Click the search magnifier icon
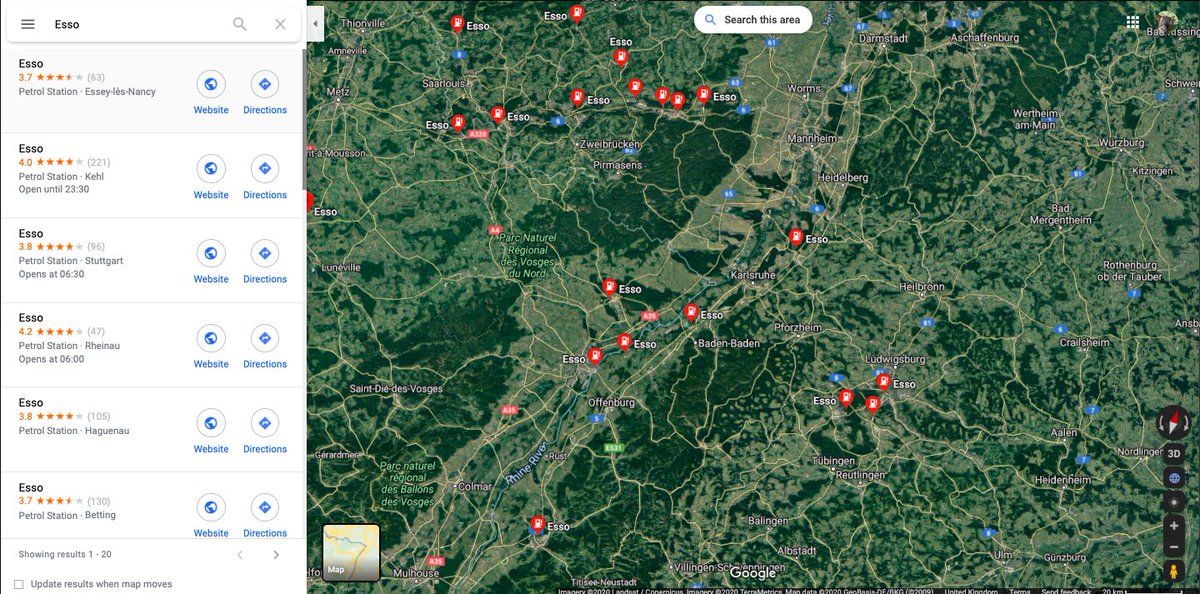The image size is (1200, 594). (240, 24)
